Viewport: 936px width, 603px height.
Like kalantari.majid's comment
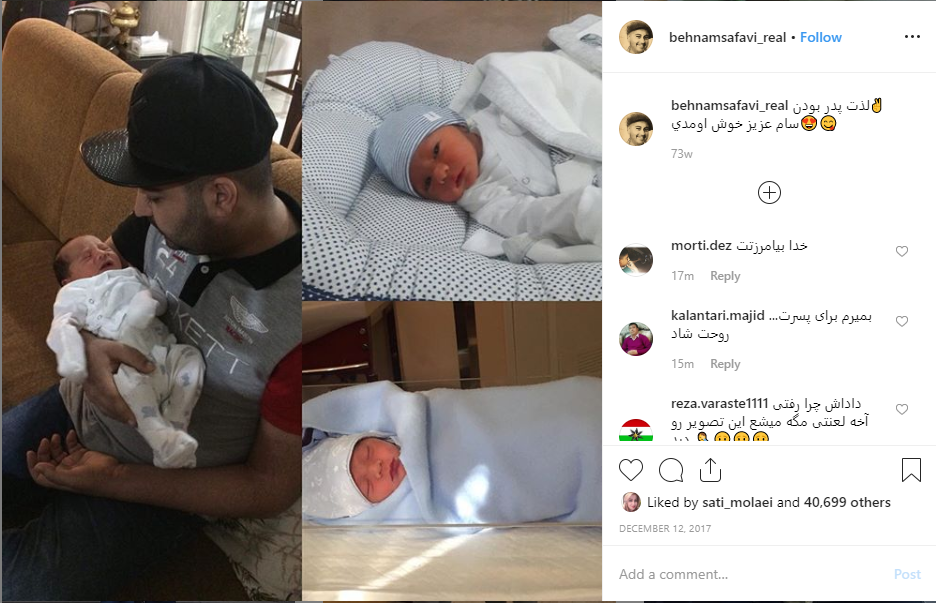(x=902, y=321)
